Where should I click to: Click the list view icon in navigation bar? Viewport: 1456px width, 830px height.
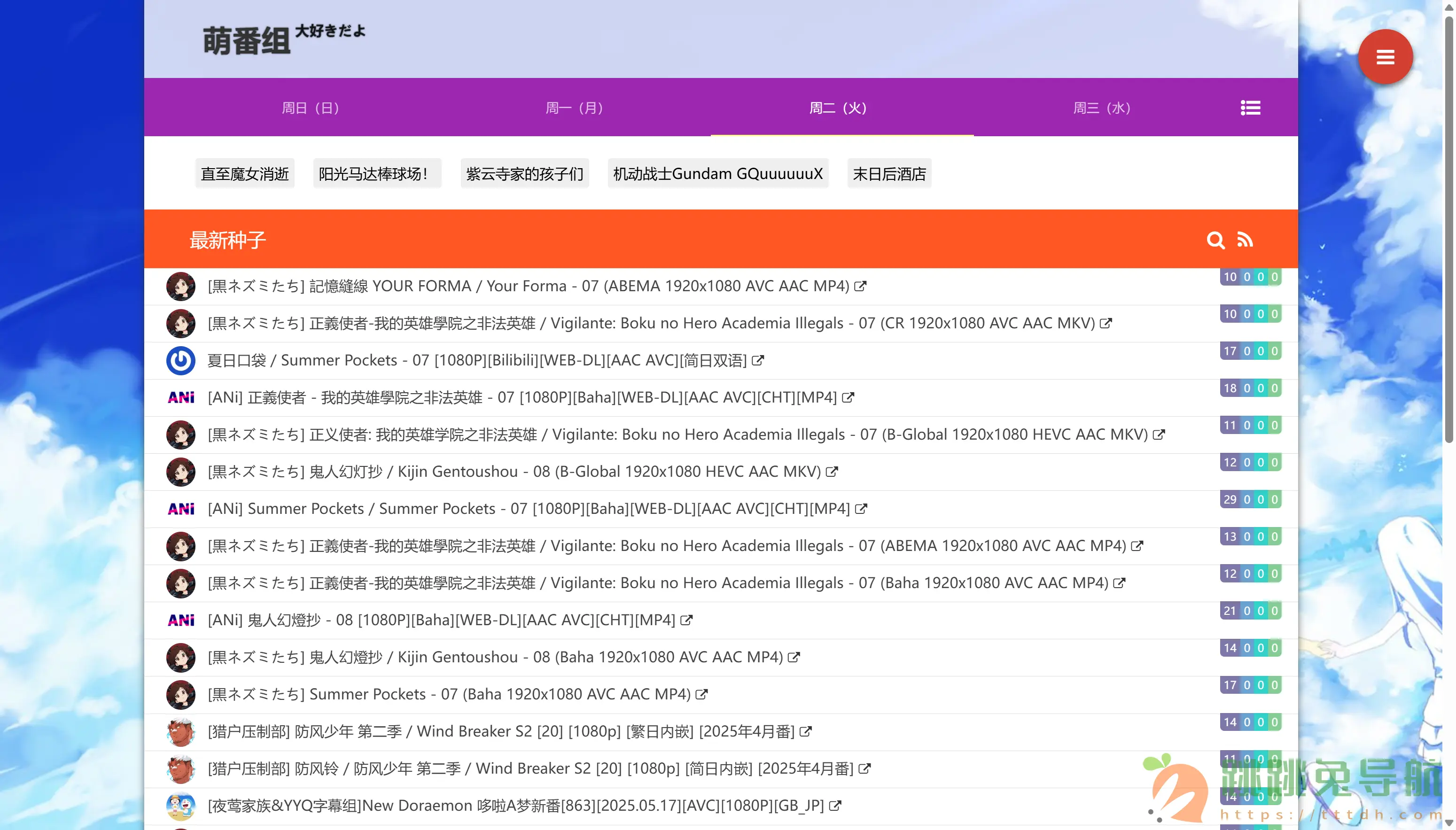pos(1250,107)
